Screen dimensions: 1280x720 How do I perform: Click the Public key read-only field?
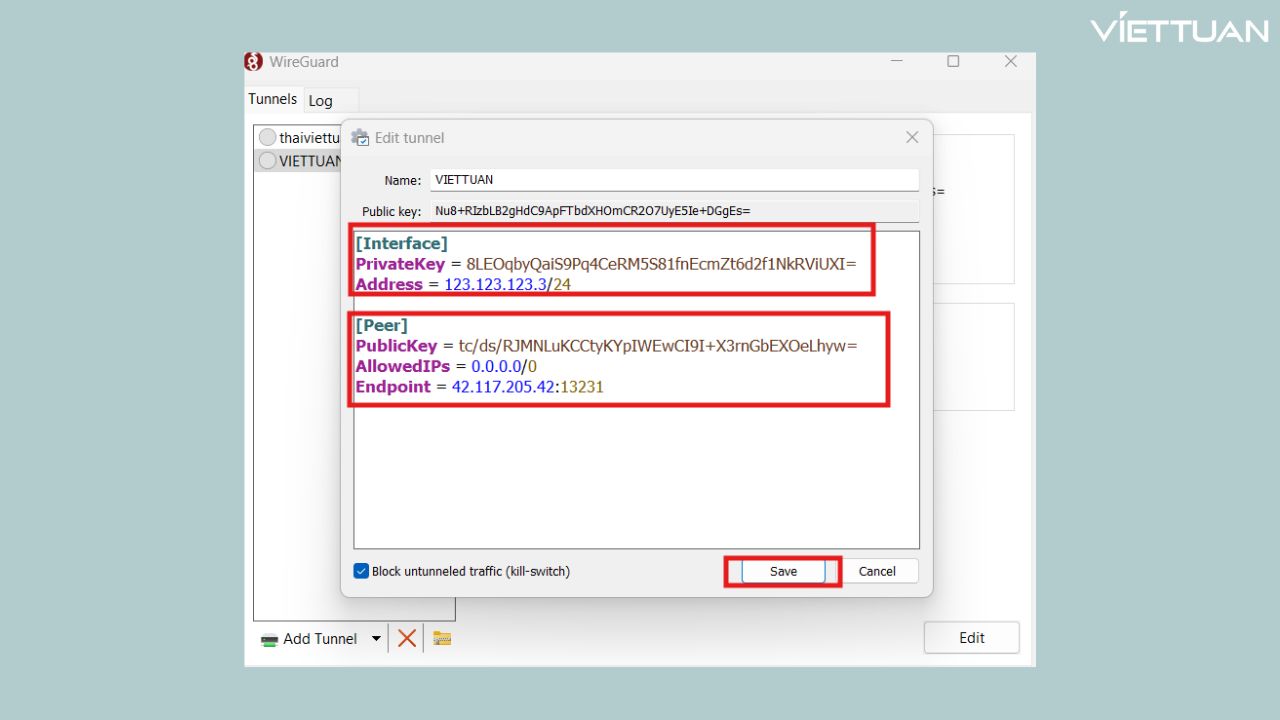coord(674,211)
